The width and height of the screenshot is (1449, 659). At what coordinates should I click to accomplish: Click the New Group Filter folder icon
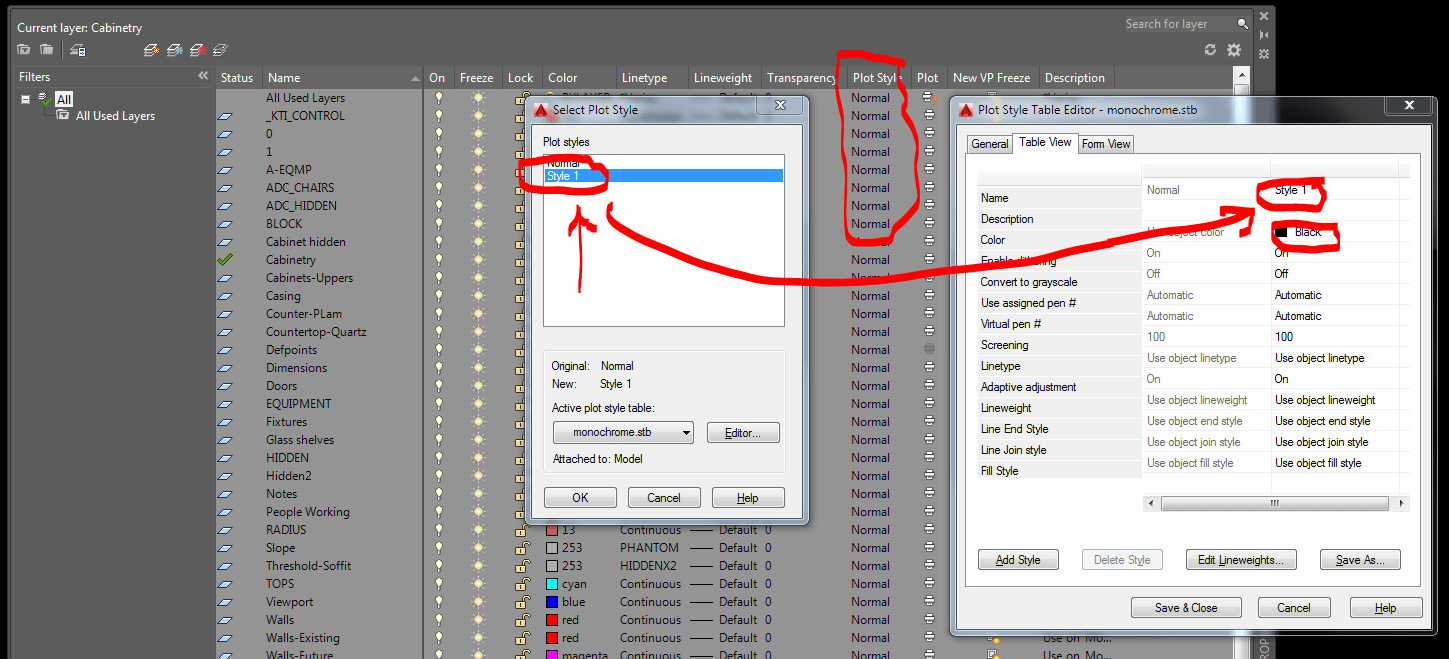click(x=46, y=50)
